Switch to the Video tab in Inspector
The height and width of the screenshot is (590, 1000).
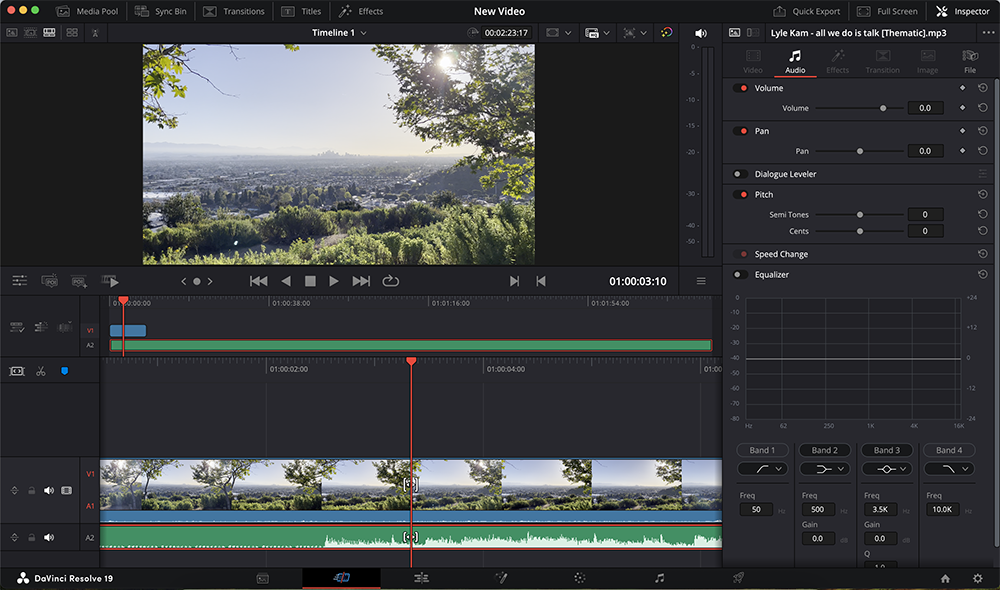[x=753, y=63]
